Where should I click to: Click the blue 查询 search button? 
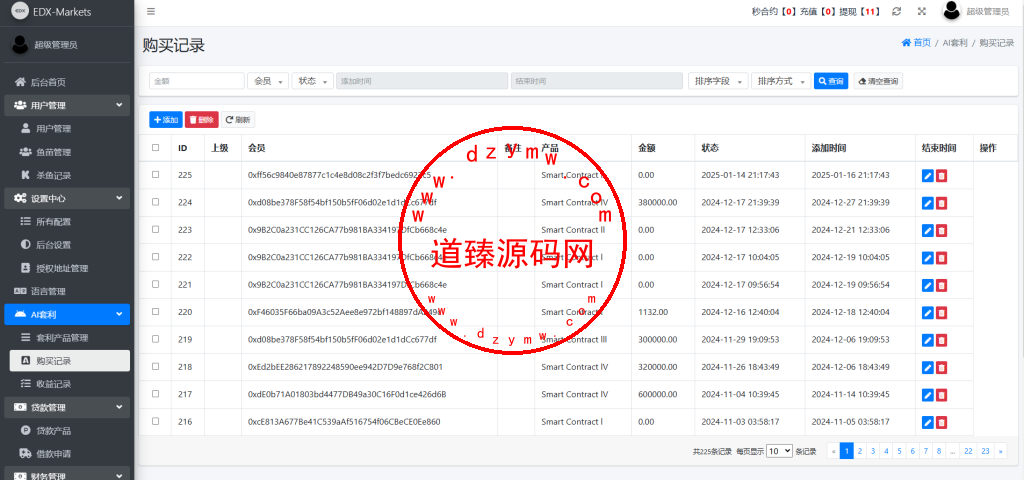(x=831, y=81)
